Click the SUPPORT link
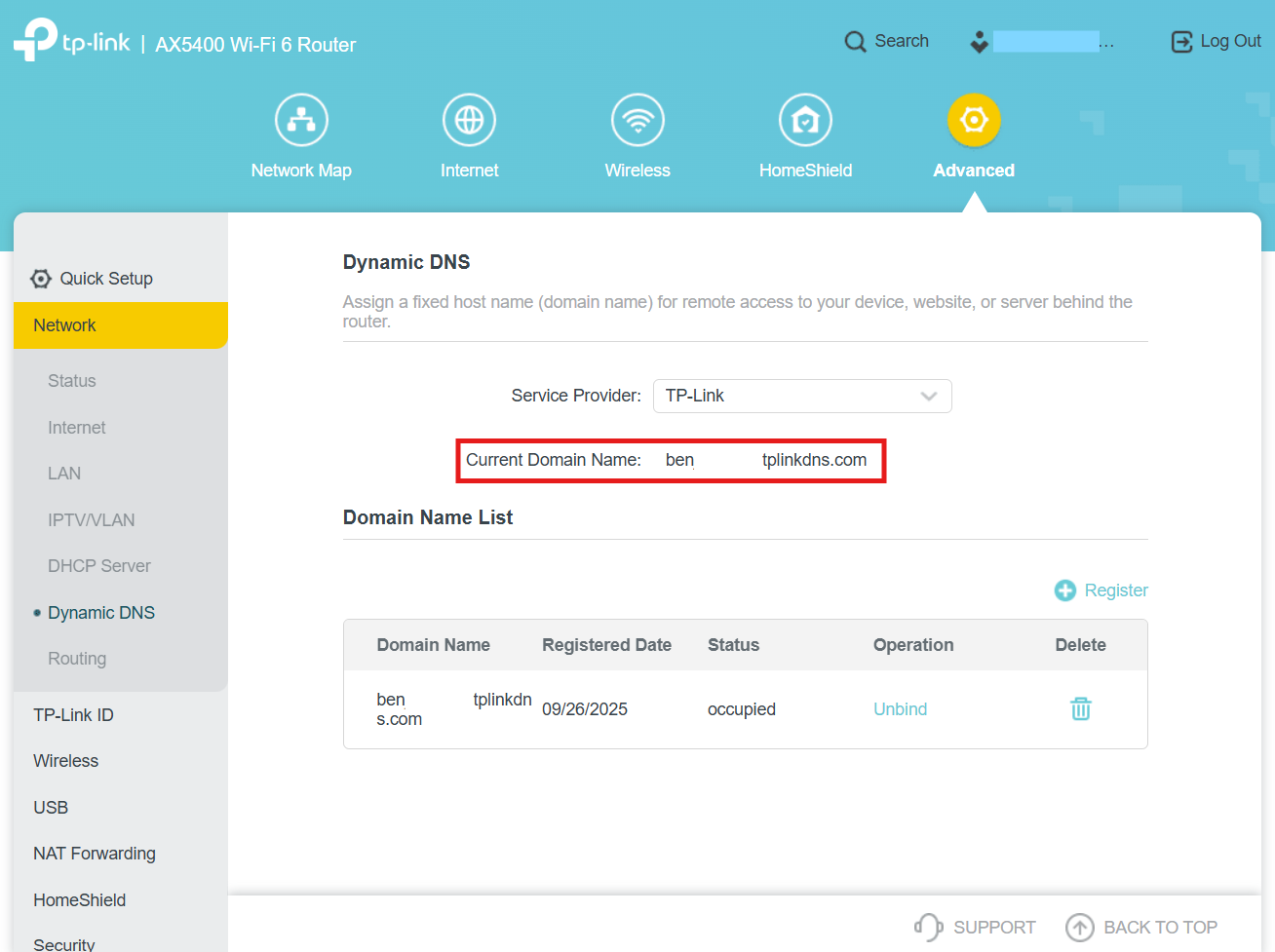 pyautogui.click(x=975, y=927)
